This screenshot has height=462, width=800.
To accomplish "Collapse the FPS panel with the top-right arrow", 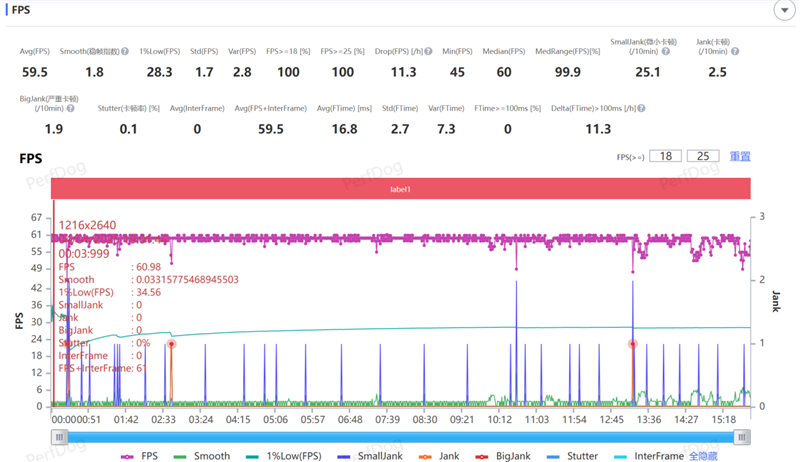I will 784,9.
